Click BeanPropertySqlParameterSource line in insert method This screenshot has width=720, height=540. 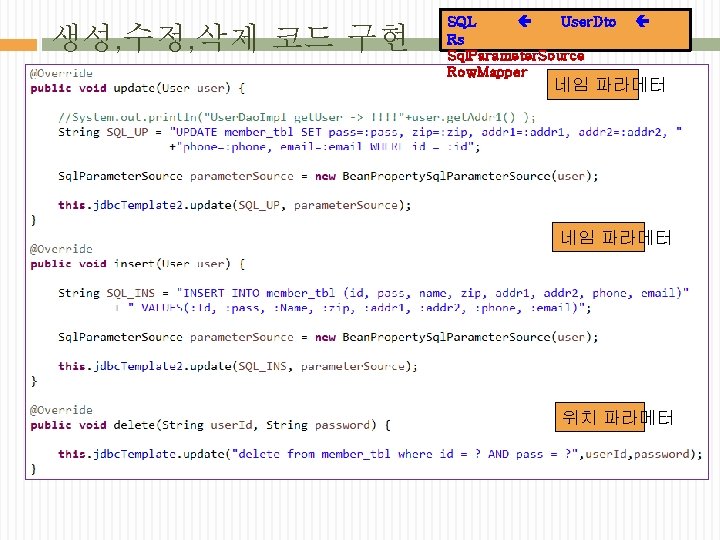[328, 338]
